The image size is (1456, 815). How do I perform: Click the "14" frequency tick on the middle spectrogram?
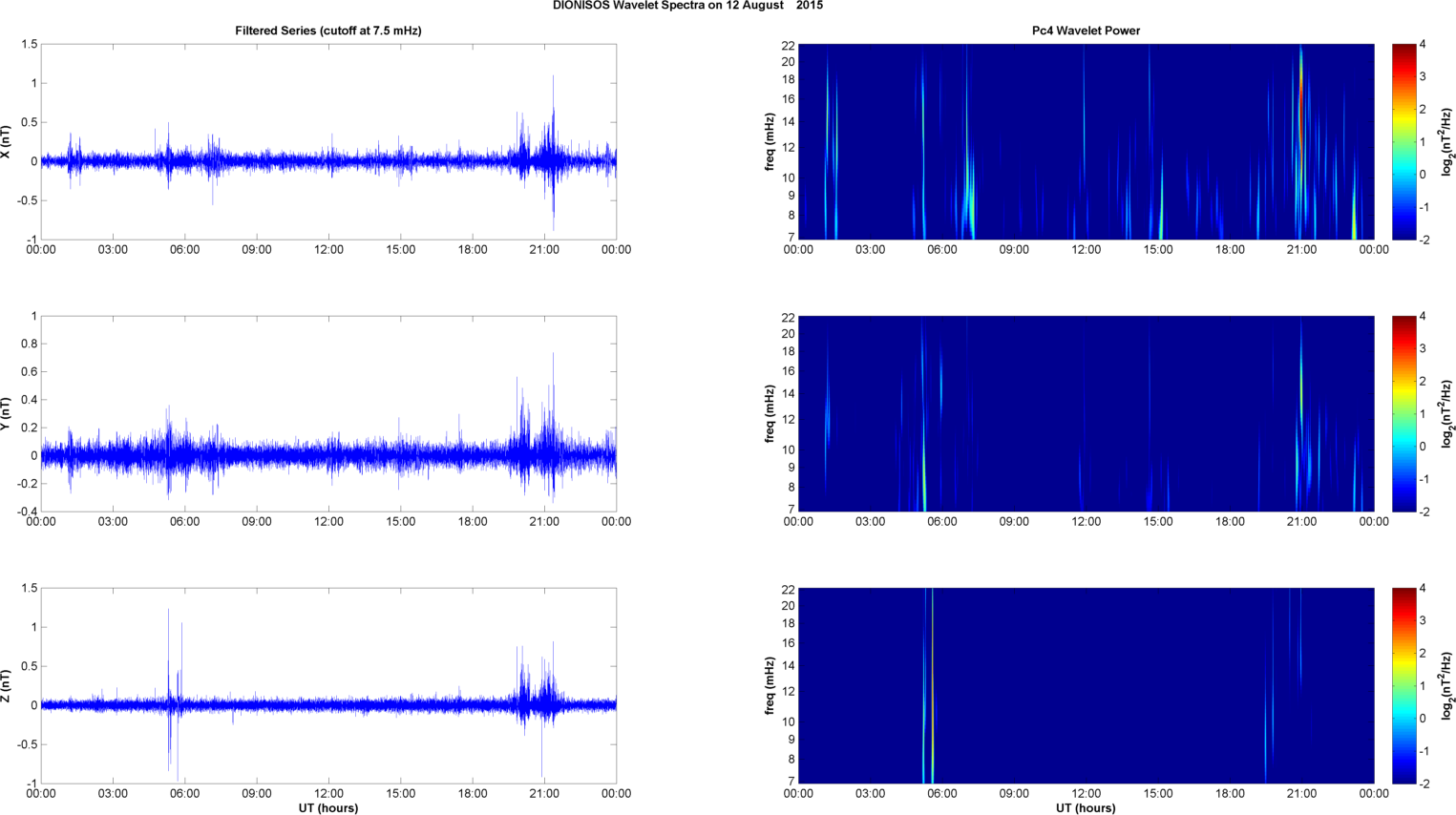click(788, 393)
